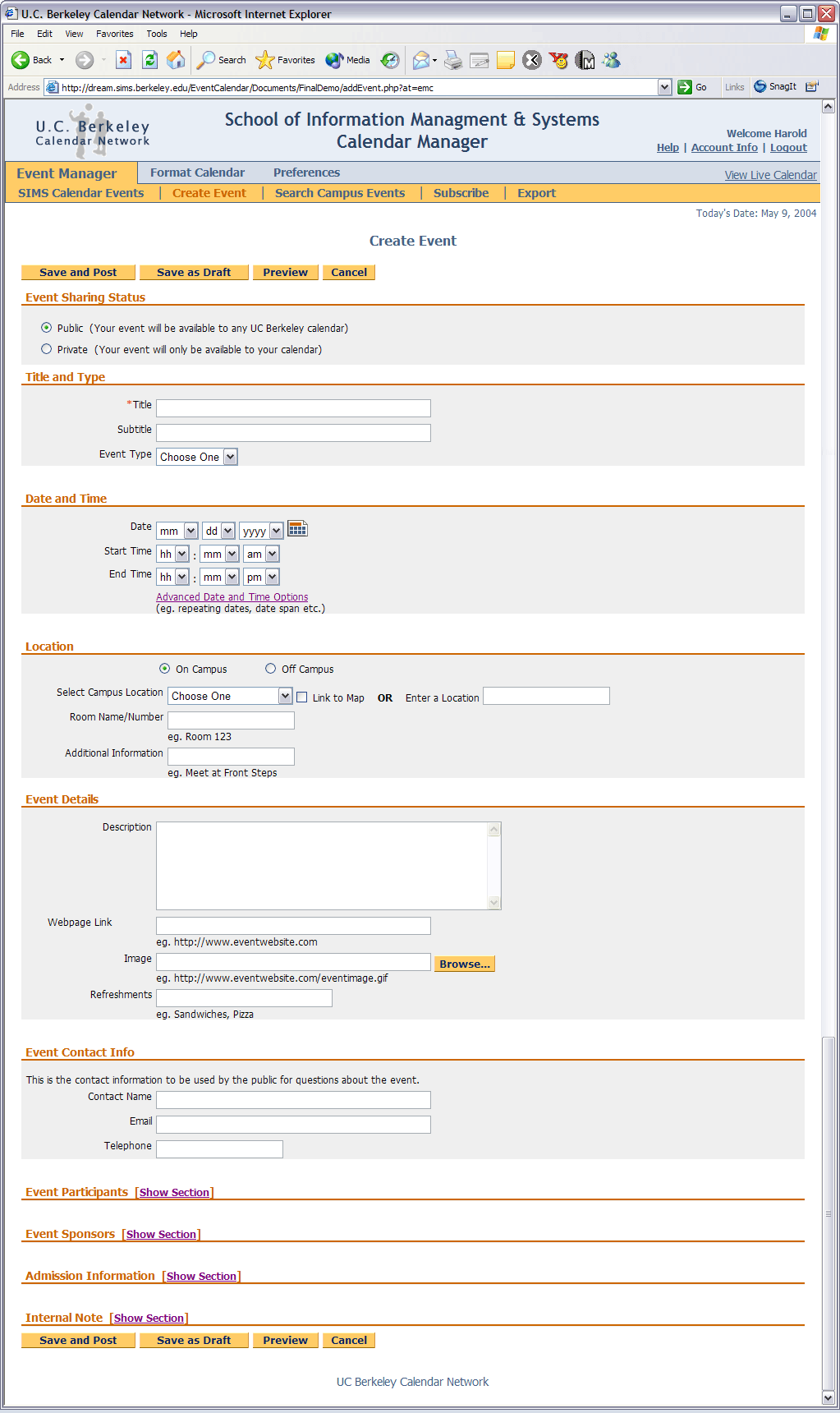Click the page vertical scrollbar thumb
Image resolution: width=840 pixels, height=1413 pixels.
click(829, 1213)
